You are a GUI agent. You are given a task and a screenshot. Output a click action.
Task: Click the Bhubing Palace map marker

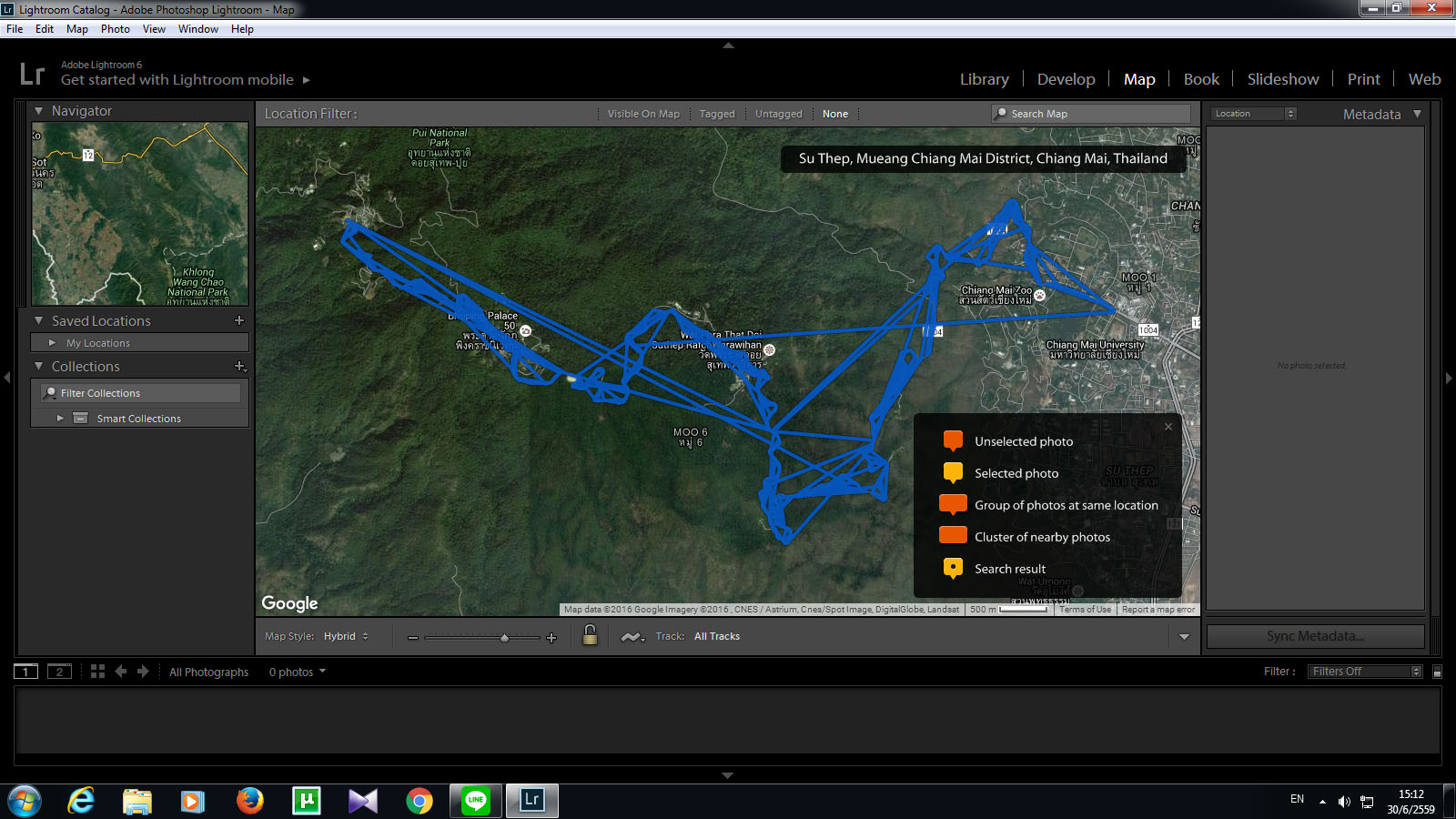tap(525, 330)
